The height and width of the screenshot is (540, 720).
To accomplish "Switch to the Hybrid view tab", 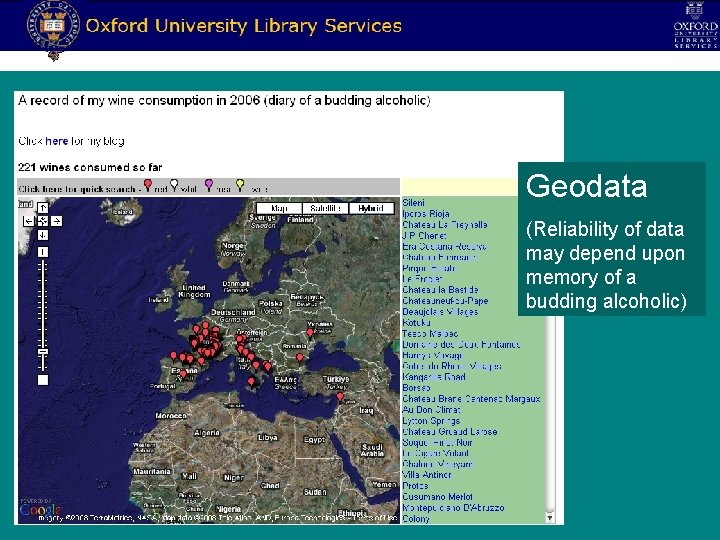I will tap(371, 208).
